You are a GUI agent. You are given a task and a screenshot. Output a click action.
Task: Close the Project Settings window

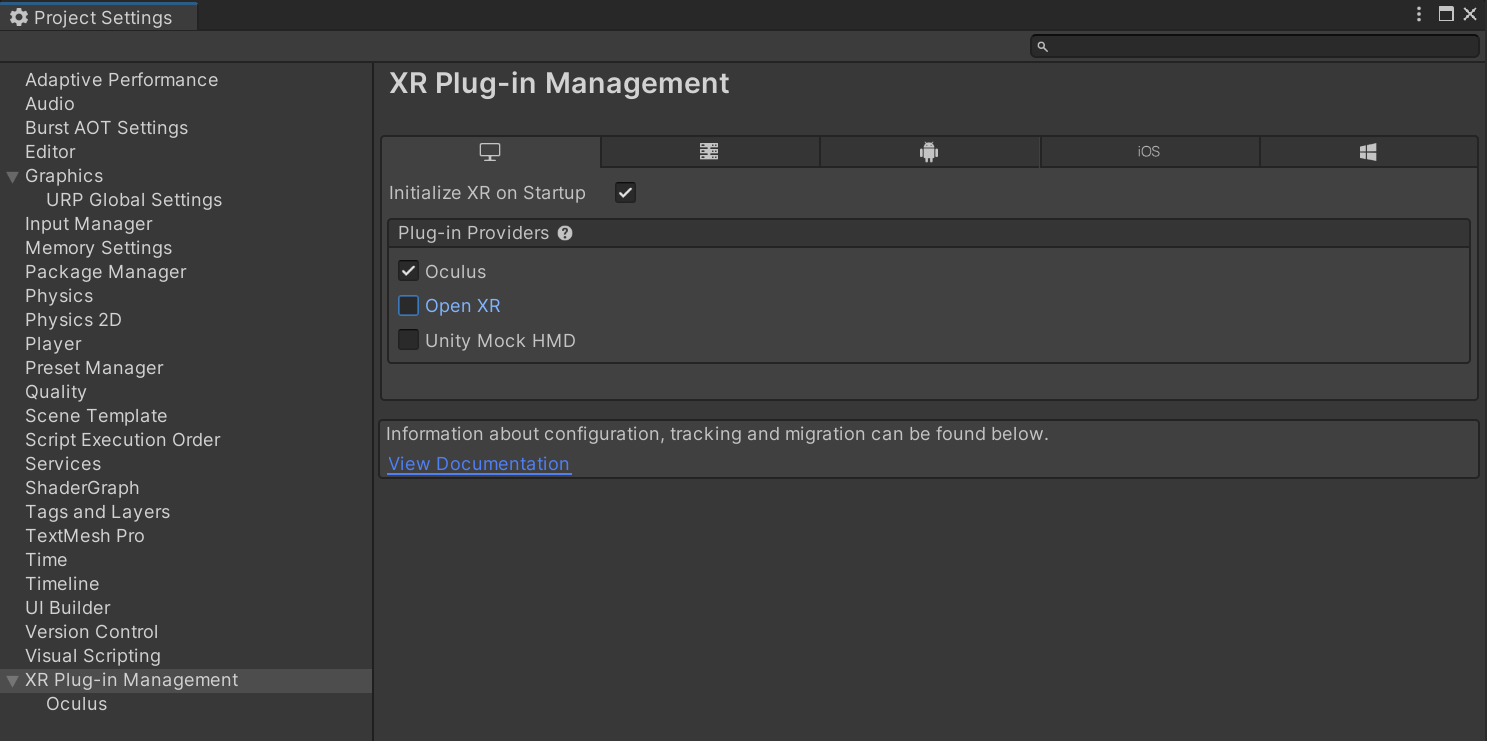point(1470,14)
